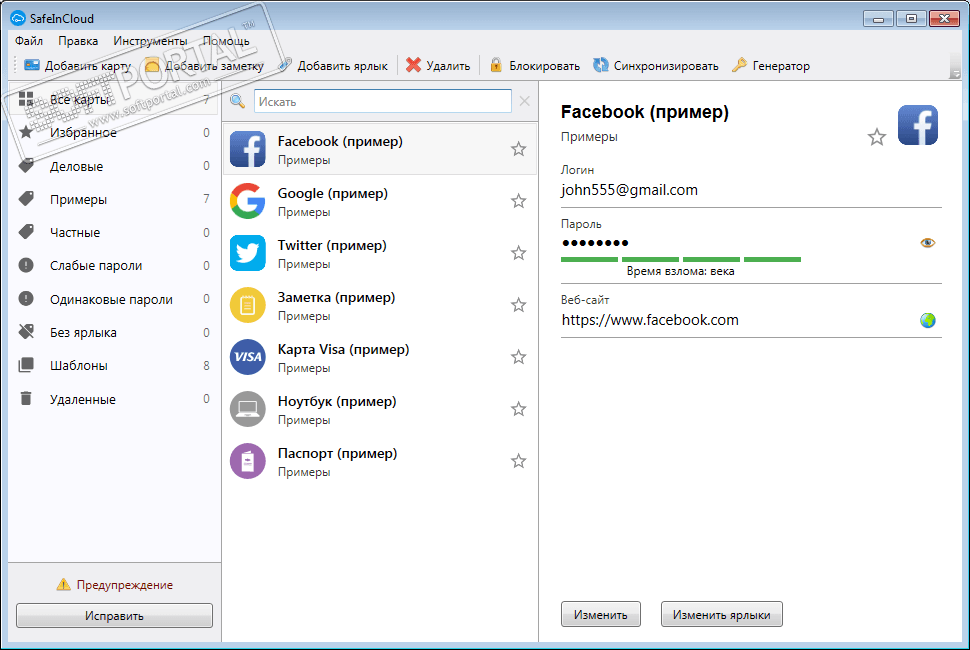Click the masked password field

[595, 242]
